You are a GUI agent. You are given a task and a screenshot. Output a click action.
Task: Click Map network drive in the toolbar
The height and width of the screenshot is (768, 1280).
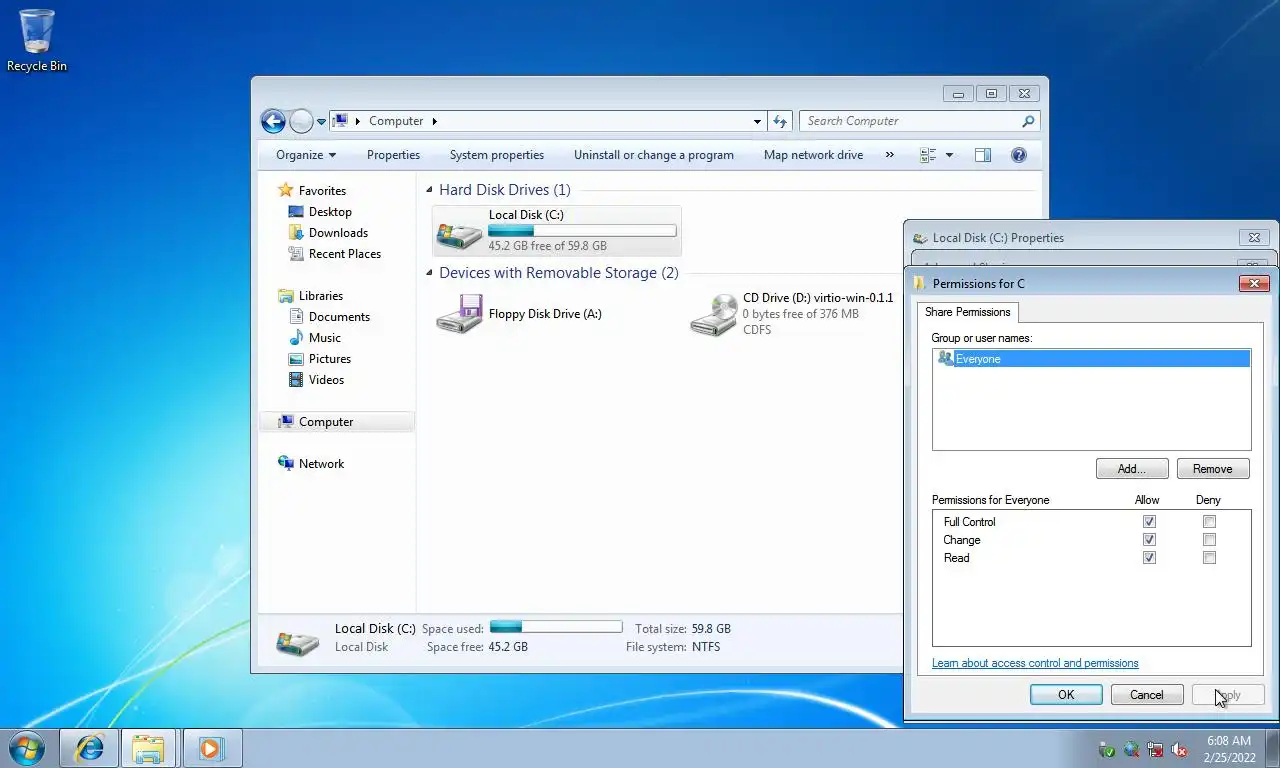point(813,155)
